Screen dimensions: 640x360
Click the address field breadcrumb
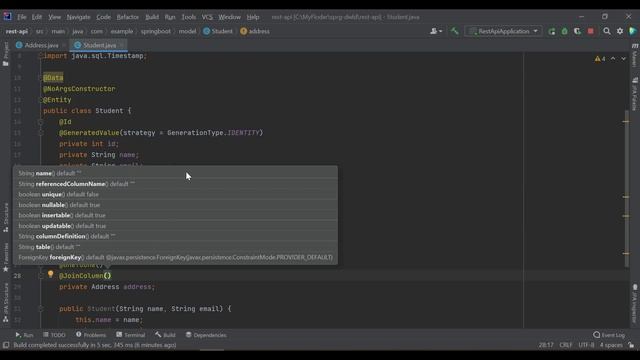click(255, 31)
